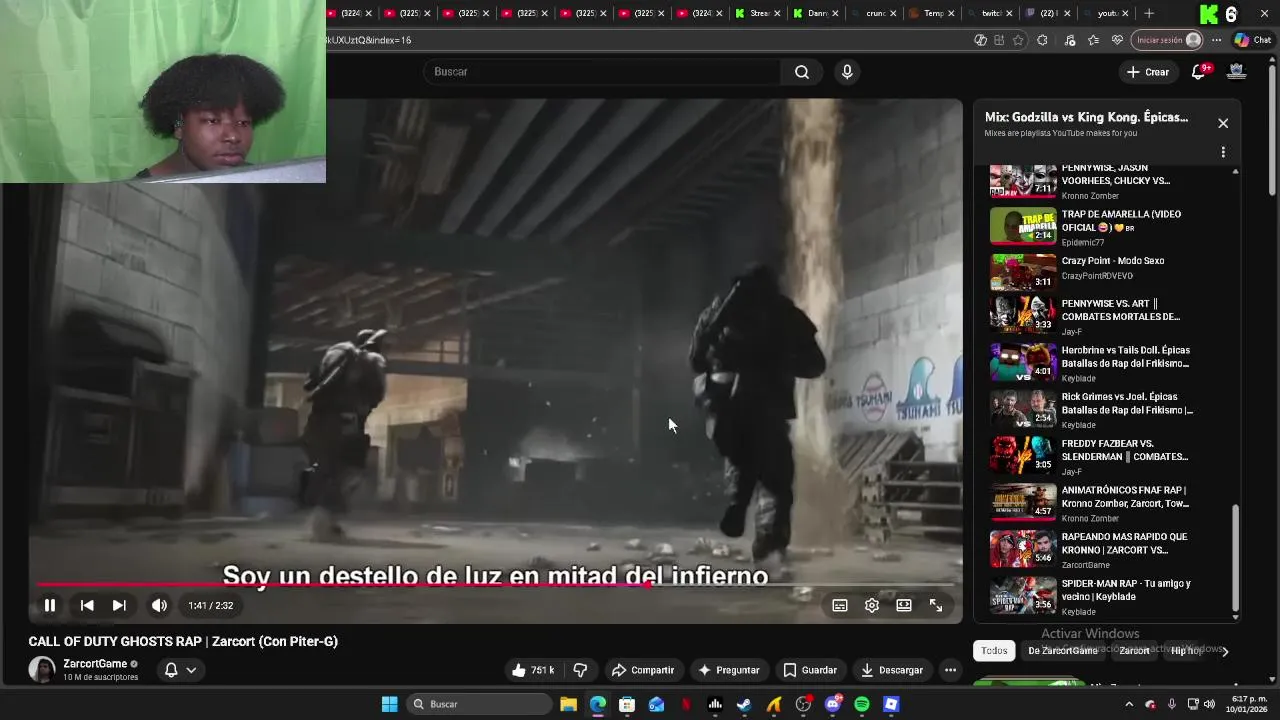
Task: Skip to previous video in mix
Action: pos(87,605)
